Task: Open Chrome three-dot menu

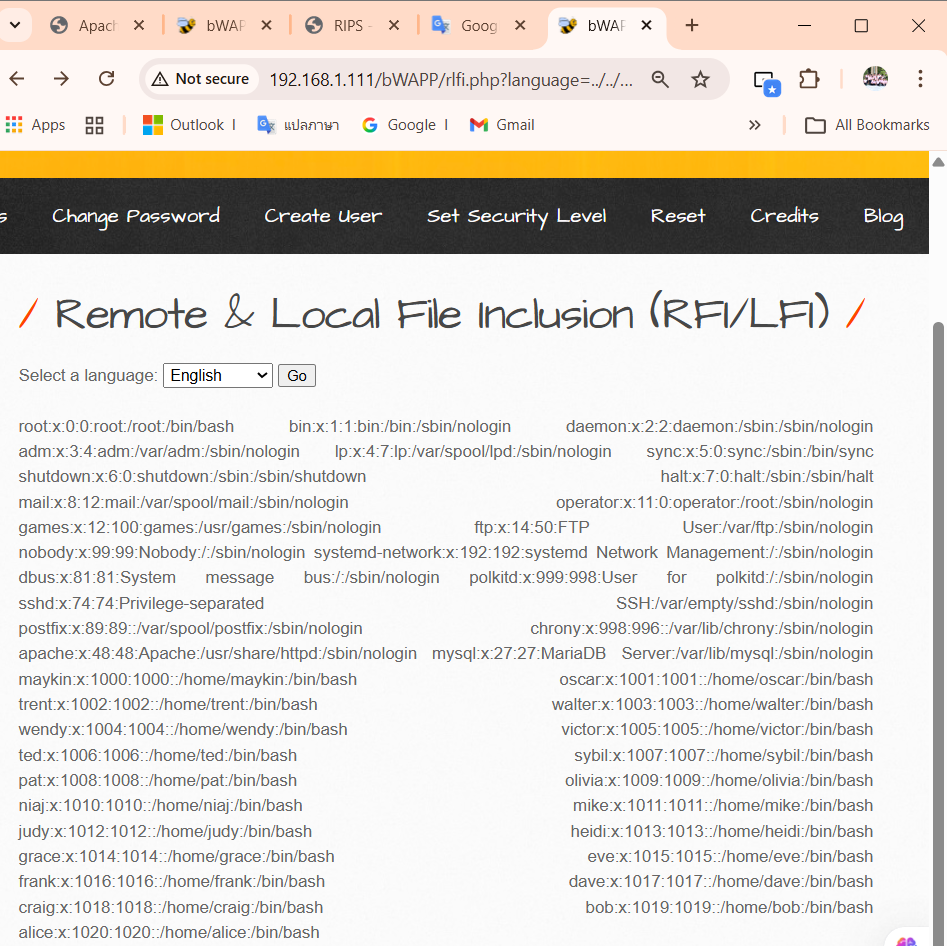Action: click(x=920, y=79)
